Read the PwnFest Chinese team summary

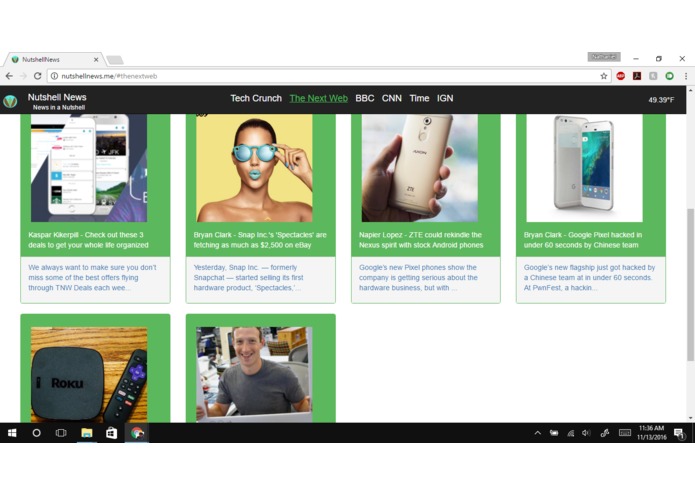pos(589,278)
